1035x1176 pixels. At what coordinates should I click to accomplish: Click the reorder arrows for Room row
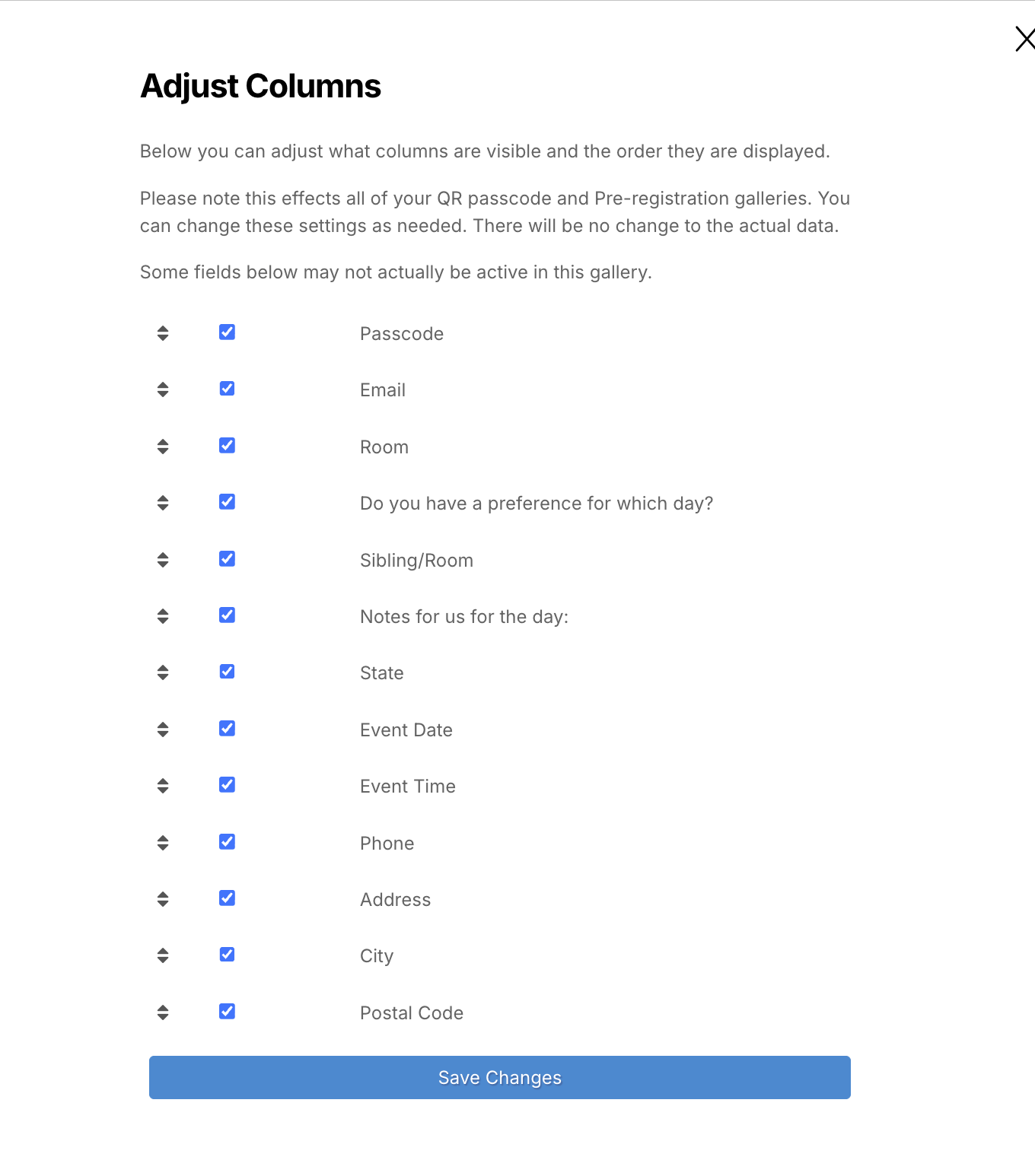click(x=163, y=447)
